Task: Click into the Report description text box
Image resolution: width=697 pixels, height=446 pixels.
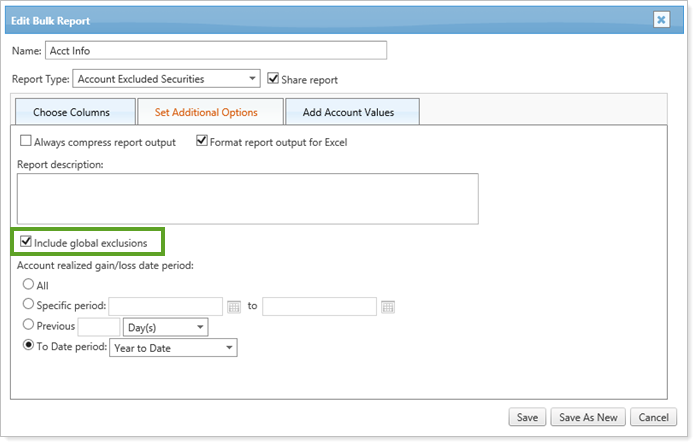Action: (247, 198)
